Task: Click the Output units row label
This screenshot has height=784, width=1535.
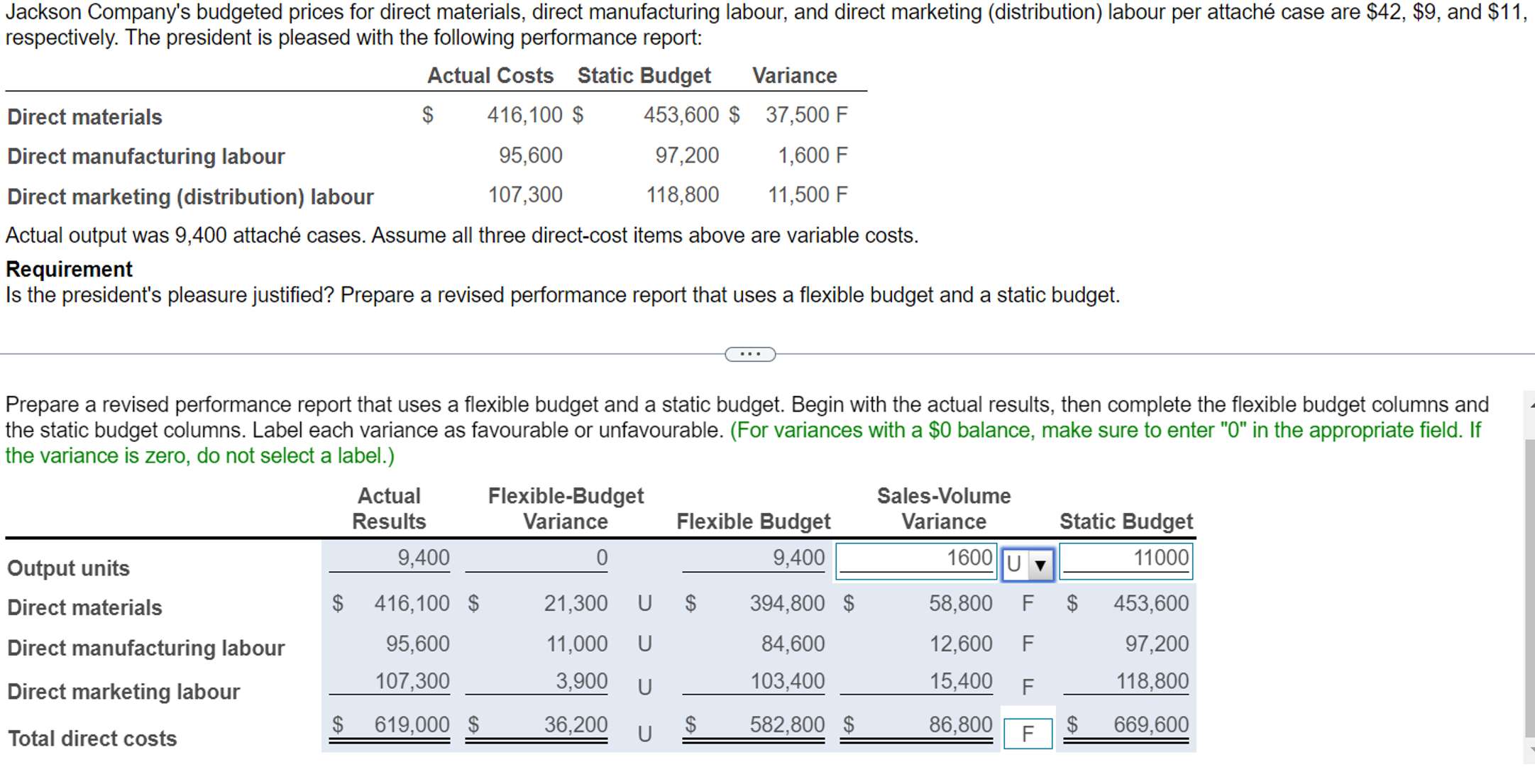Action: 69,568
